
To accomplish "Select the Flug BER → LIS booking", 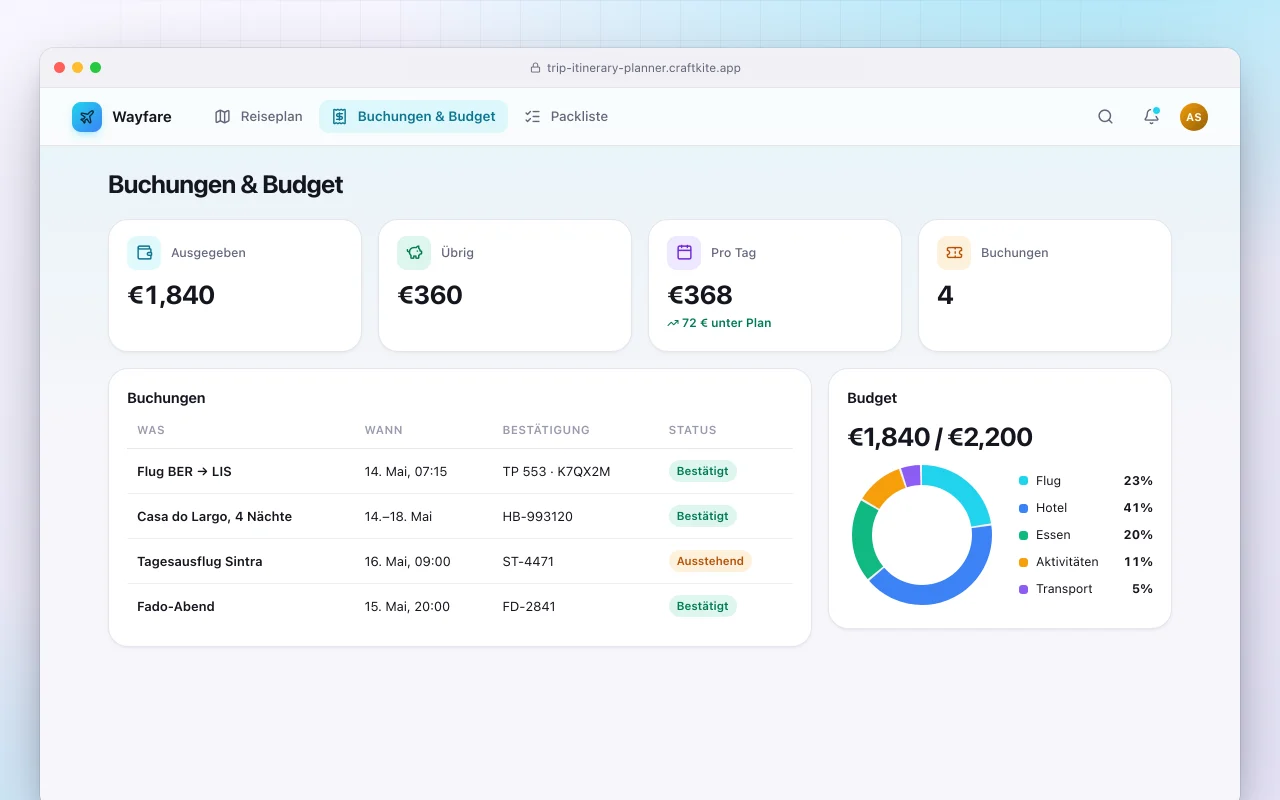I will (x=460, y=471).
